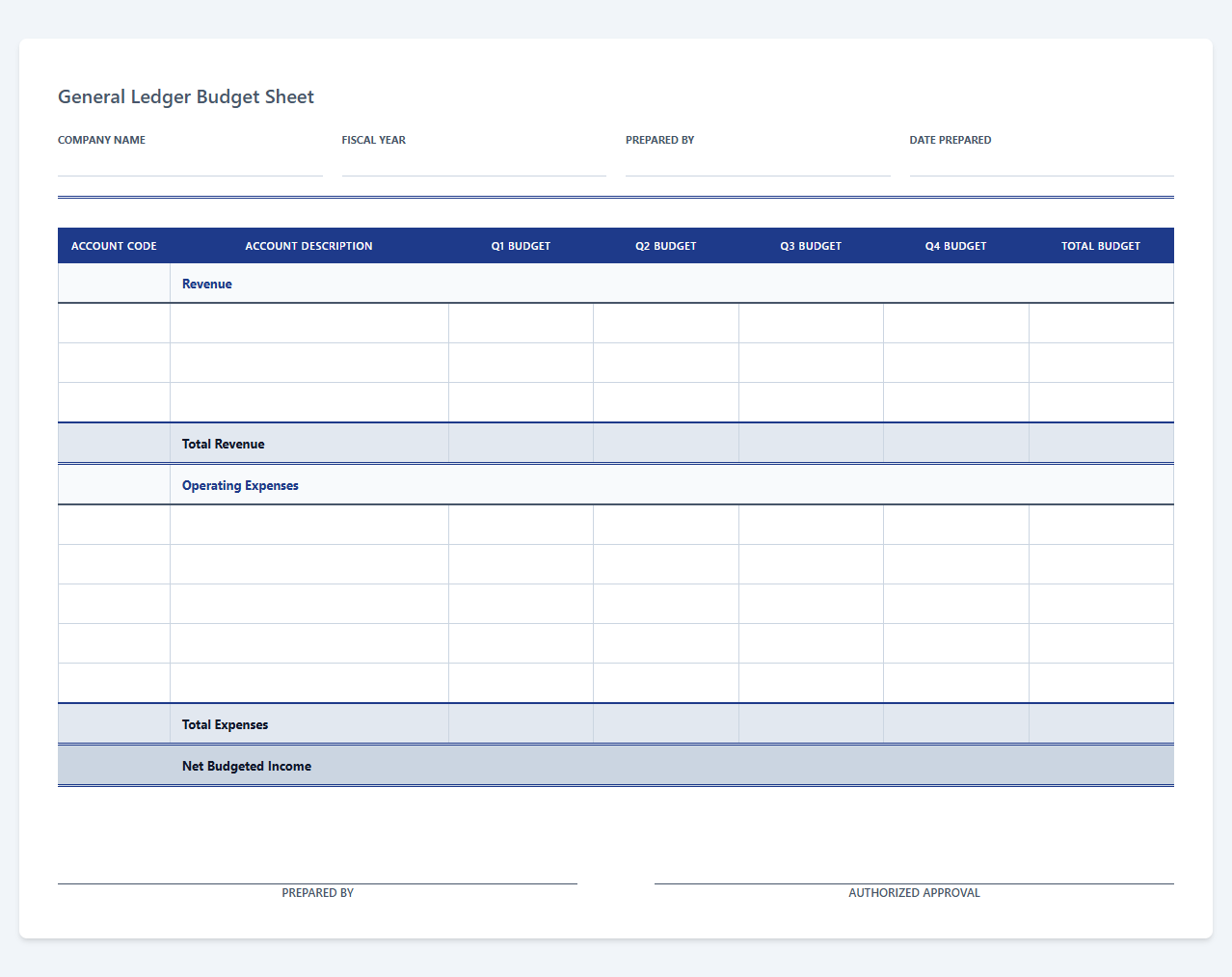Click the 'Total Revenue' row label

pos(223,444)
